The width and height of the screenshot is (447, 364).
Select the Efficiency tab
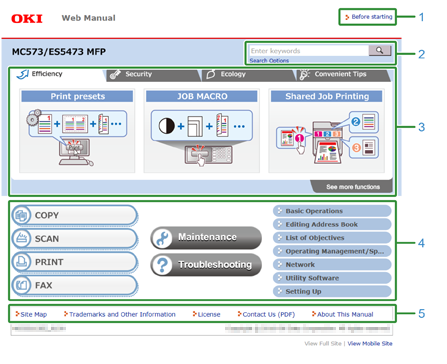click(x=57, y=75)
